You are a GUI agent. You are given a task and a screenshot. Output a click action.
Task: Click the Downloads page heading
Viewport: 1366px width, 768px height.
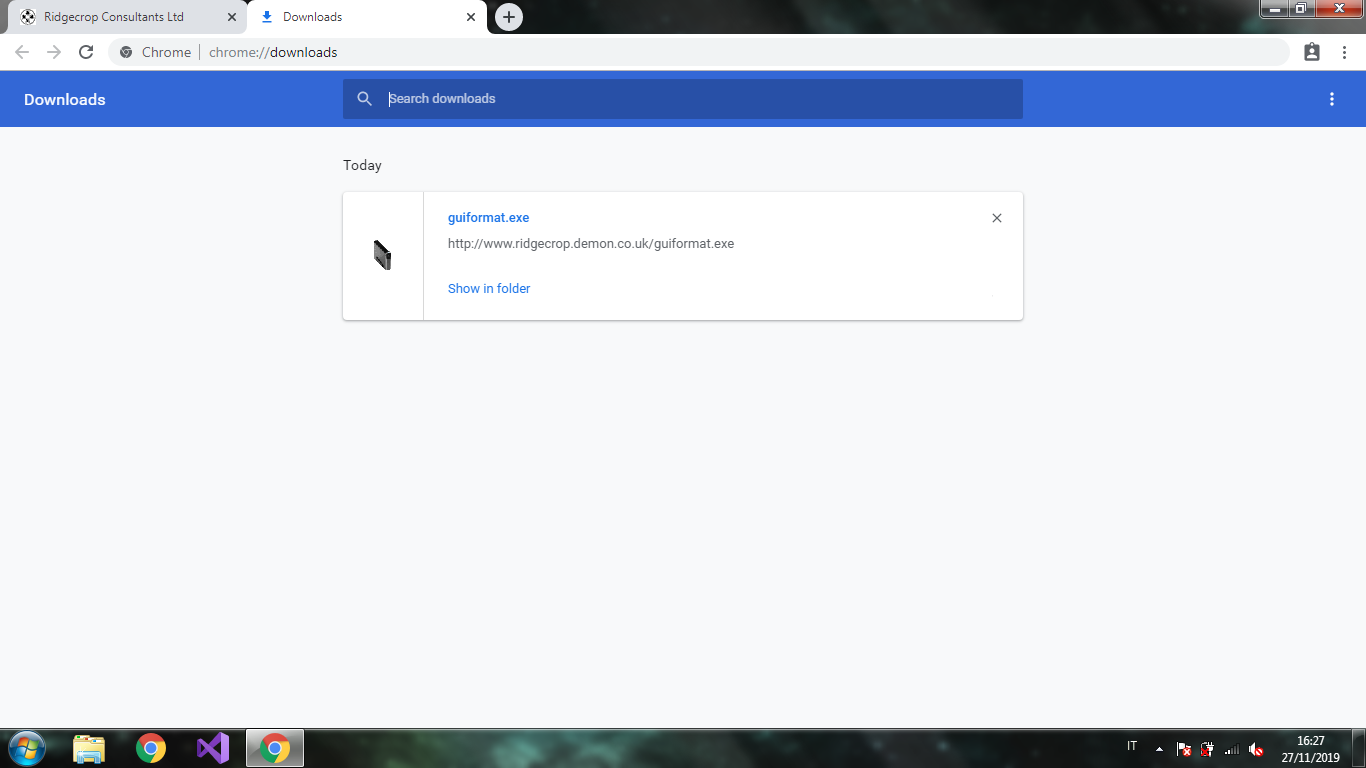tap(65, 99)
